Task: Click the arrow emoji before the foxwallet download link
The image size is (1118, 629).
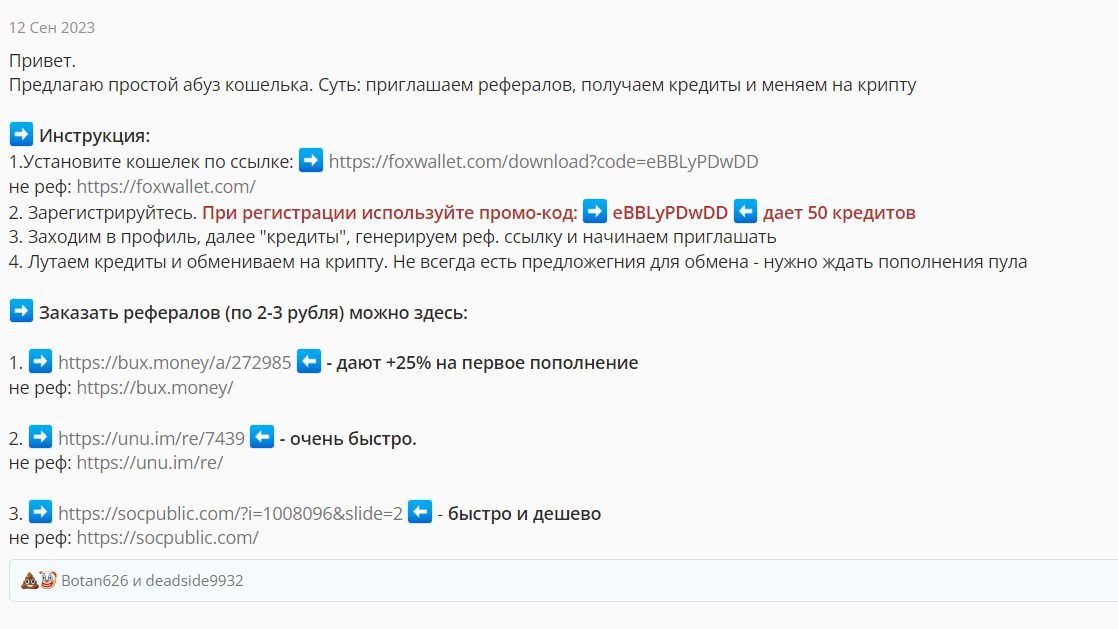Action: click(311, 160)
